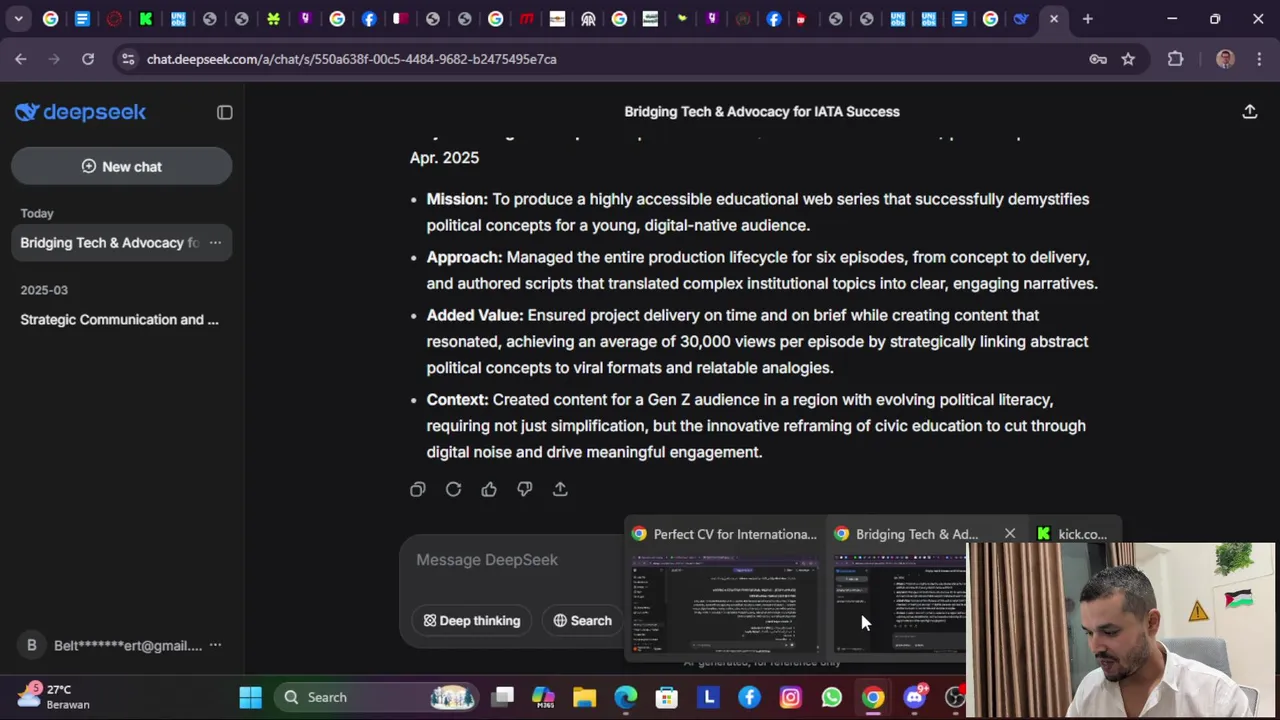Open WhatsApp from the taskbar
Image resolution: width=1280 pixels, height=720 pixels.
832,697
